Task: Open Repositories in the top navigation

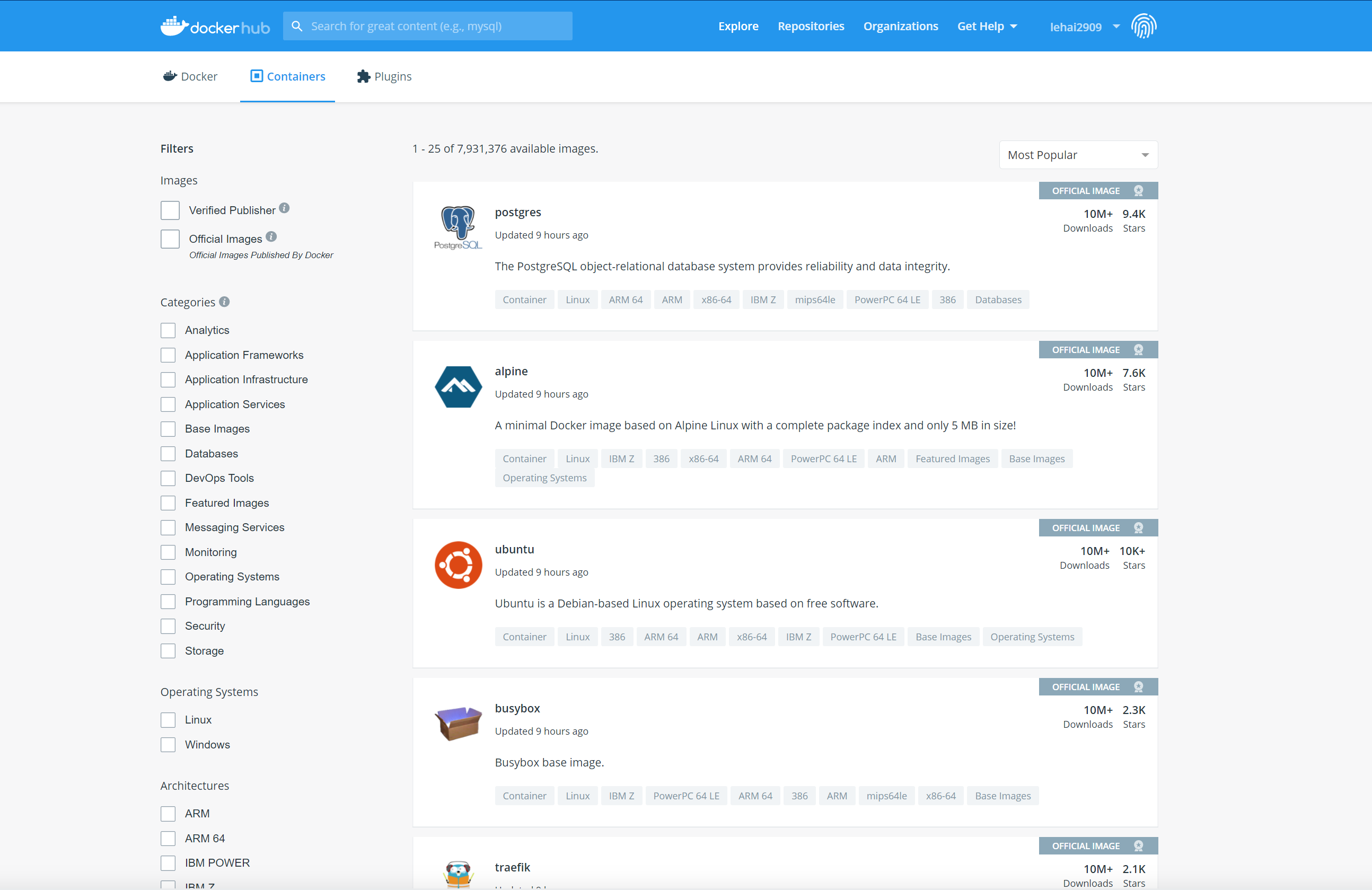Action: click(x=811, y=26)
